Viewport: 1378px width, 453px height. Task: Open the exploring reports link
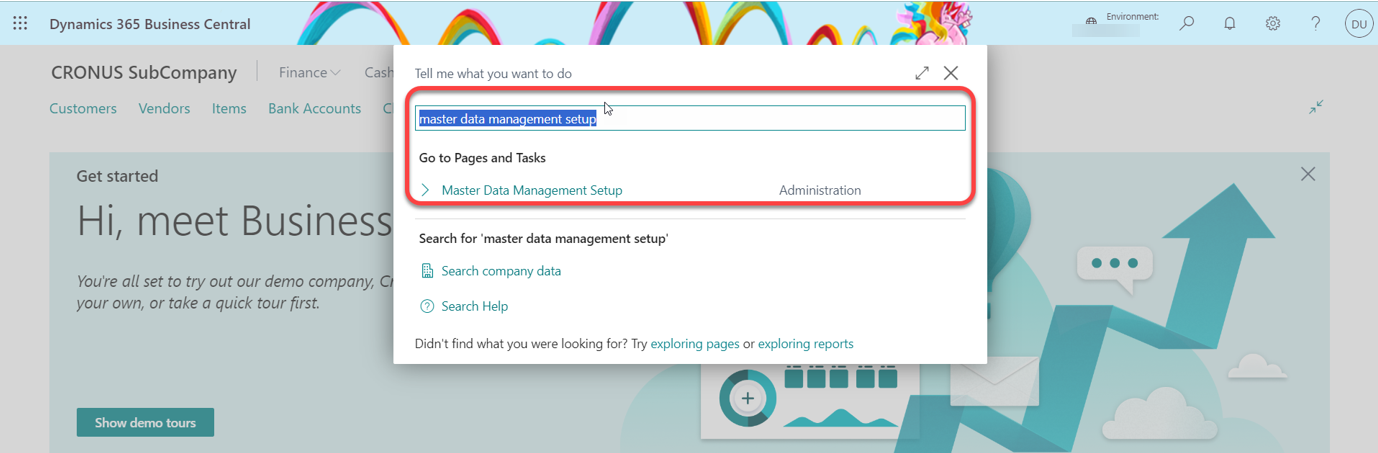(806, 343)
